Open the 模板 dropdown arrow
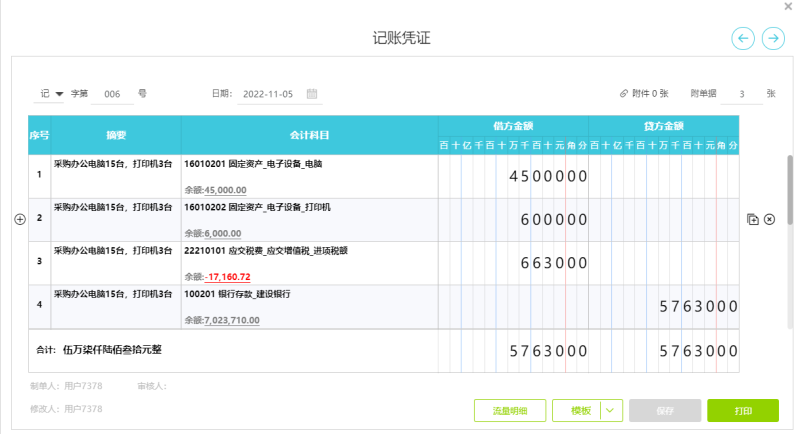Viewport: 800px width, 434px height. 611,411
